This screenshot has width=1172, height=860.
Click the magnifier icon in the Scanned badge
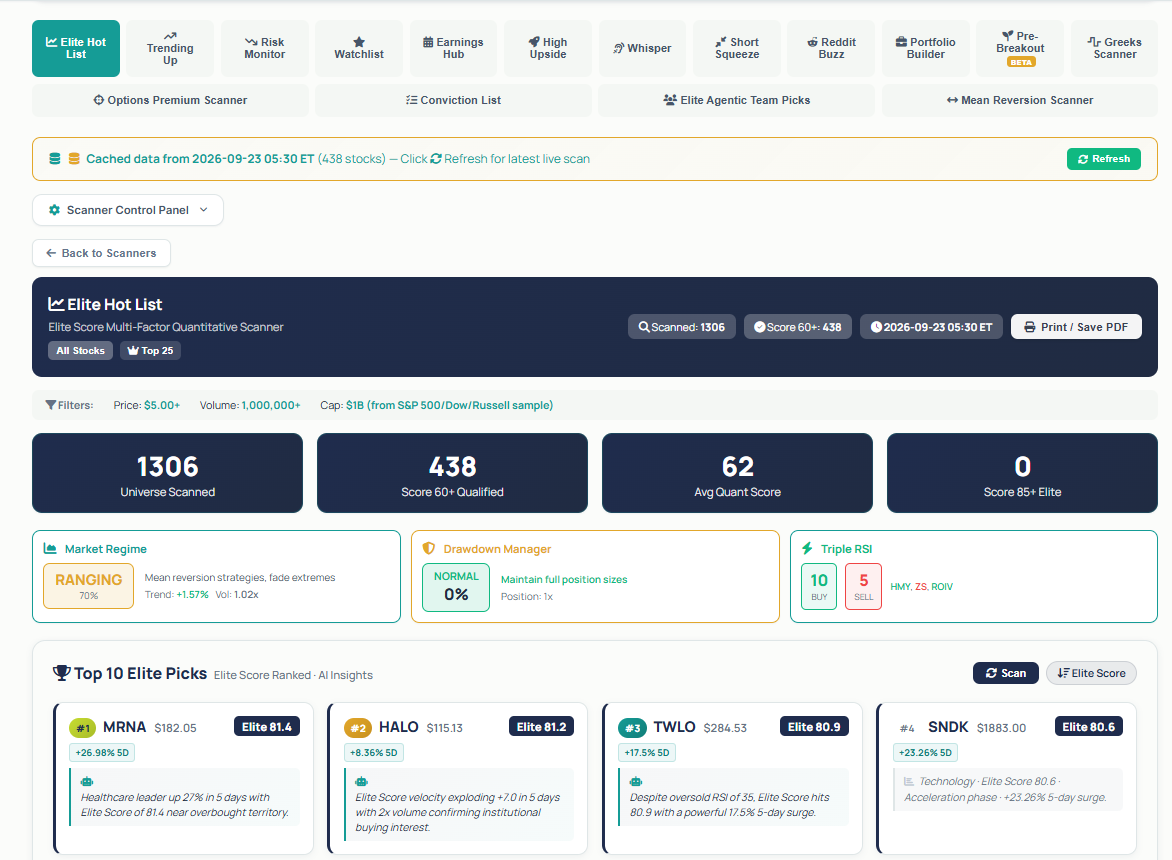tap(644, 327)
